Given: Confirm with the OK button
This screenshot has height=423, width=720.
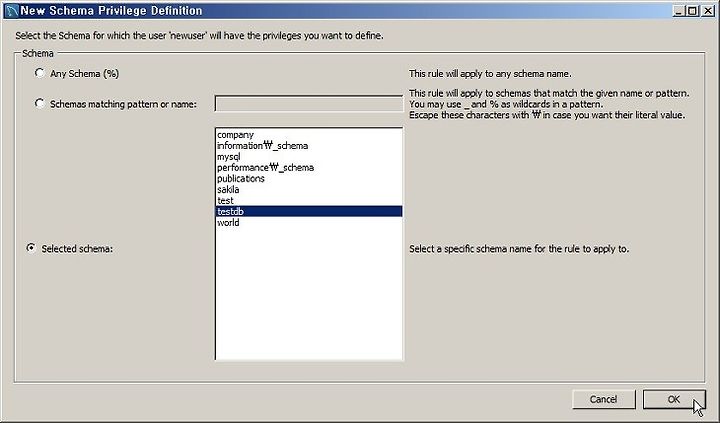Looking at the screenshot, I should point(674,399).
